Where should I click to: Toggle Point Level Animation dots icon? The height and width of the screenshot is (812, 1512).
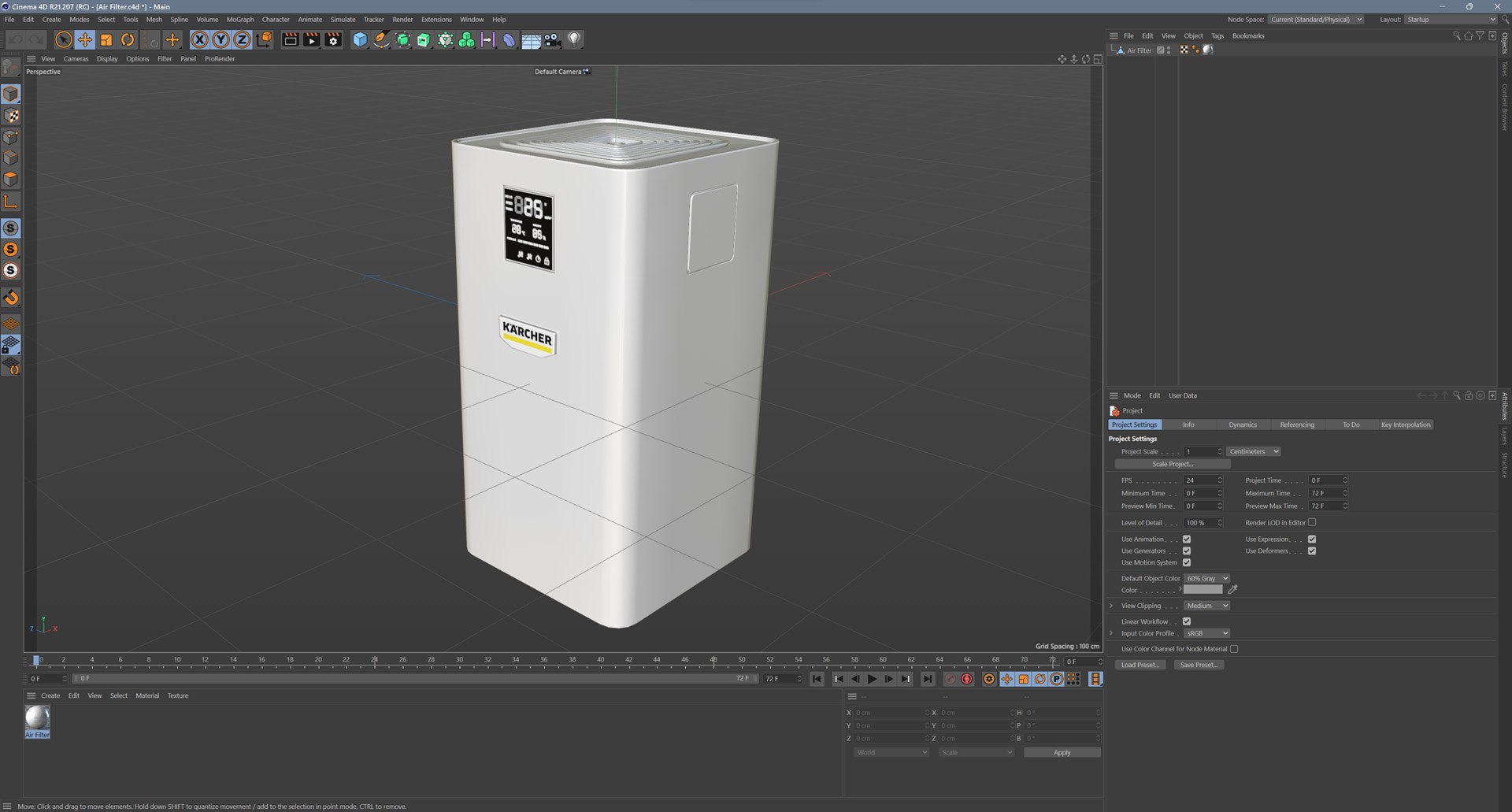point(1073,679)
